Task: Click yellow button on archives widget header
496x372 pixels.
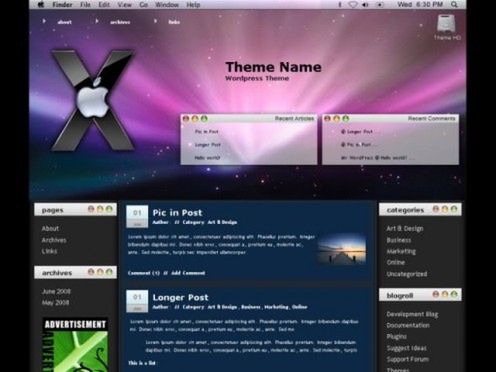Action: pos(100,272)
